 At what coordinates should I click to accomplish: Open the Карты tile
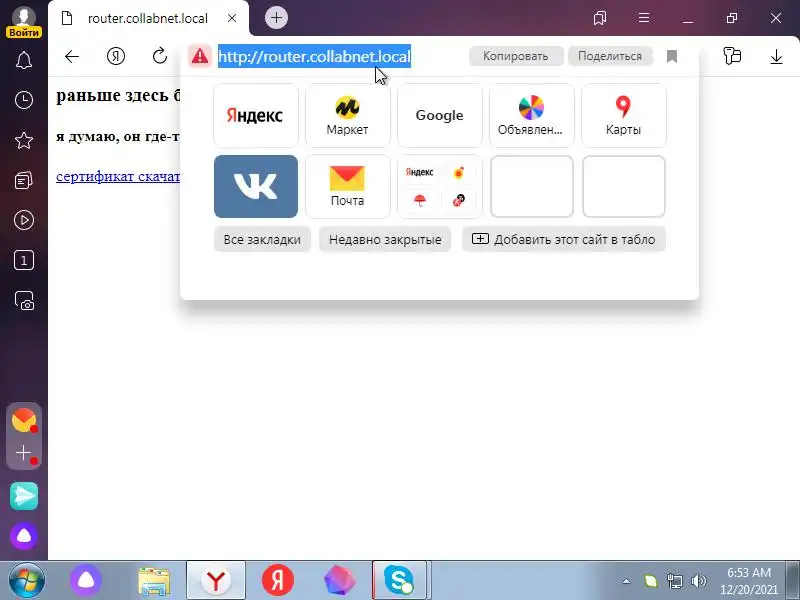coord(623,116)
